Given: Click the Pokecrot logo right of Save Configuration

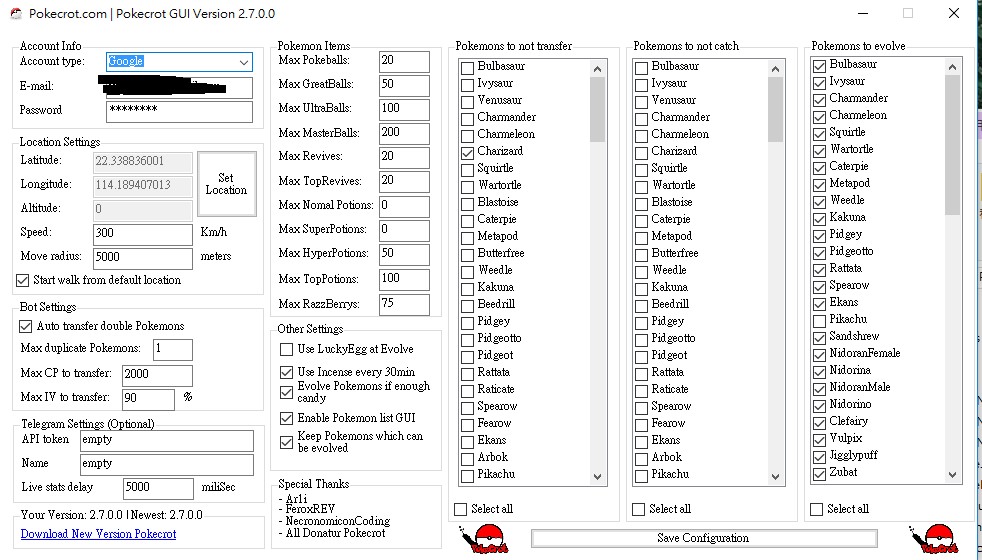Looking at the screenshot, I should pos(934,539).
